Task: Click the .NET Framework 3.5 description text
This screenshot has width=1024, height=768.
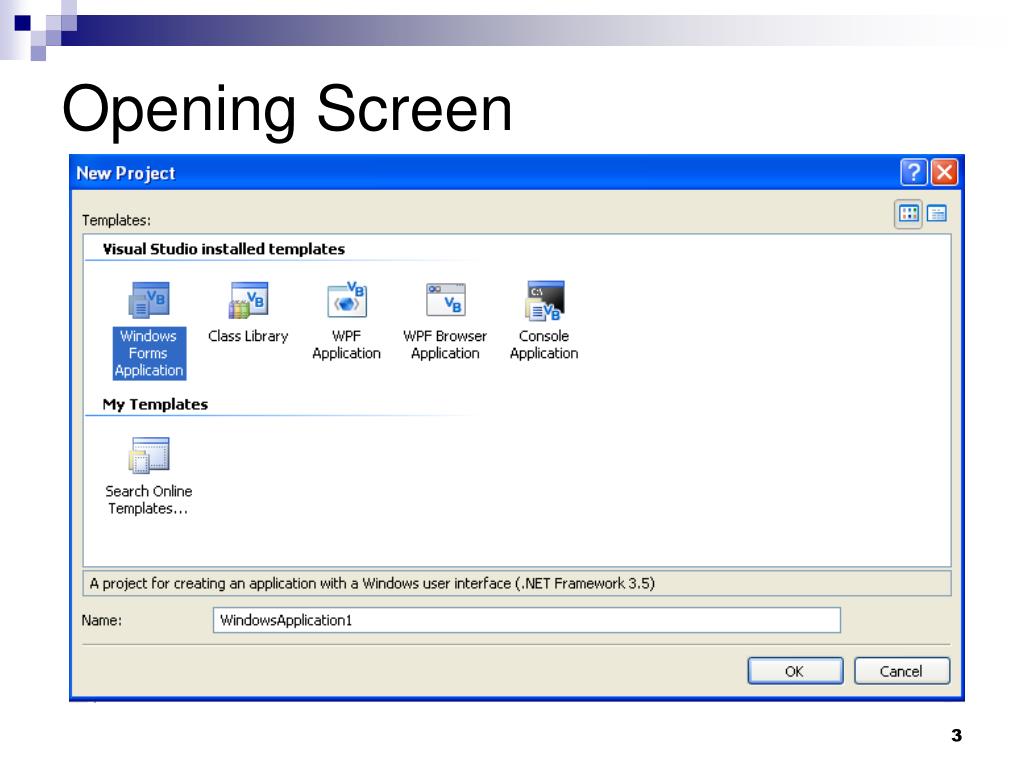Action: pos(372,583)
